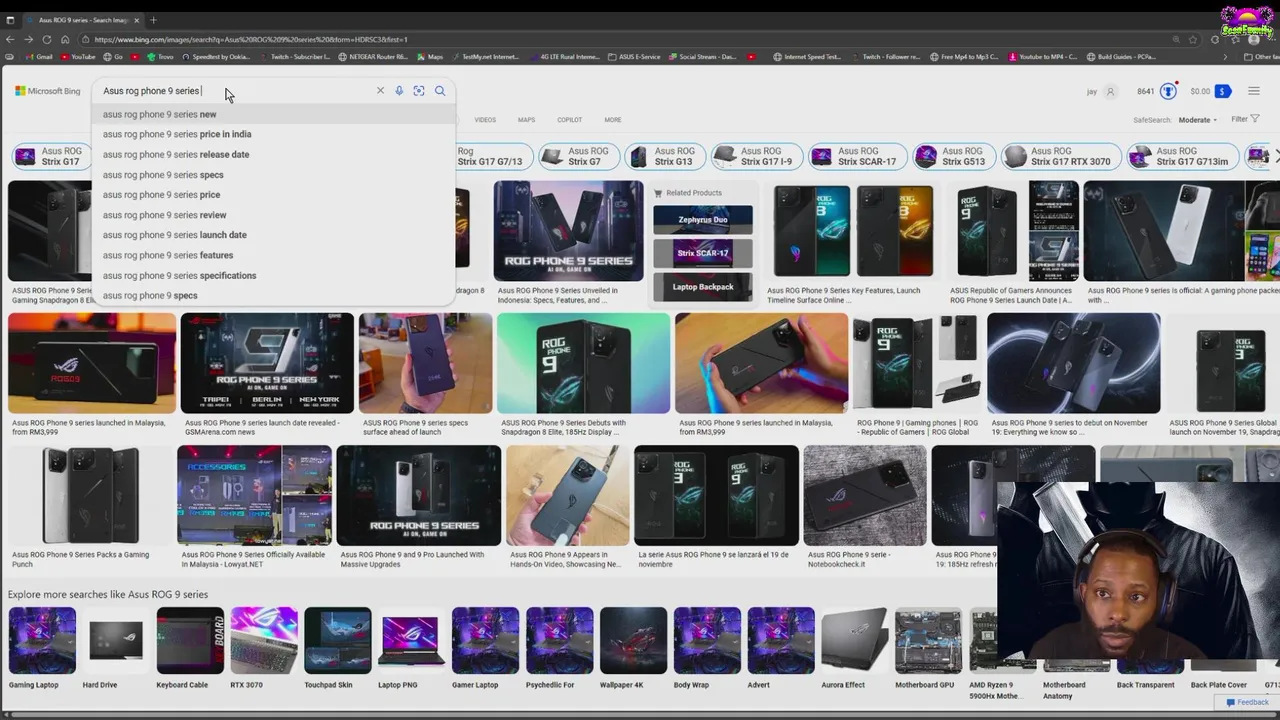Switch to the MAPS tab
Screen dimensions: 1280x720
coord(526,120)
